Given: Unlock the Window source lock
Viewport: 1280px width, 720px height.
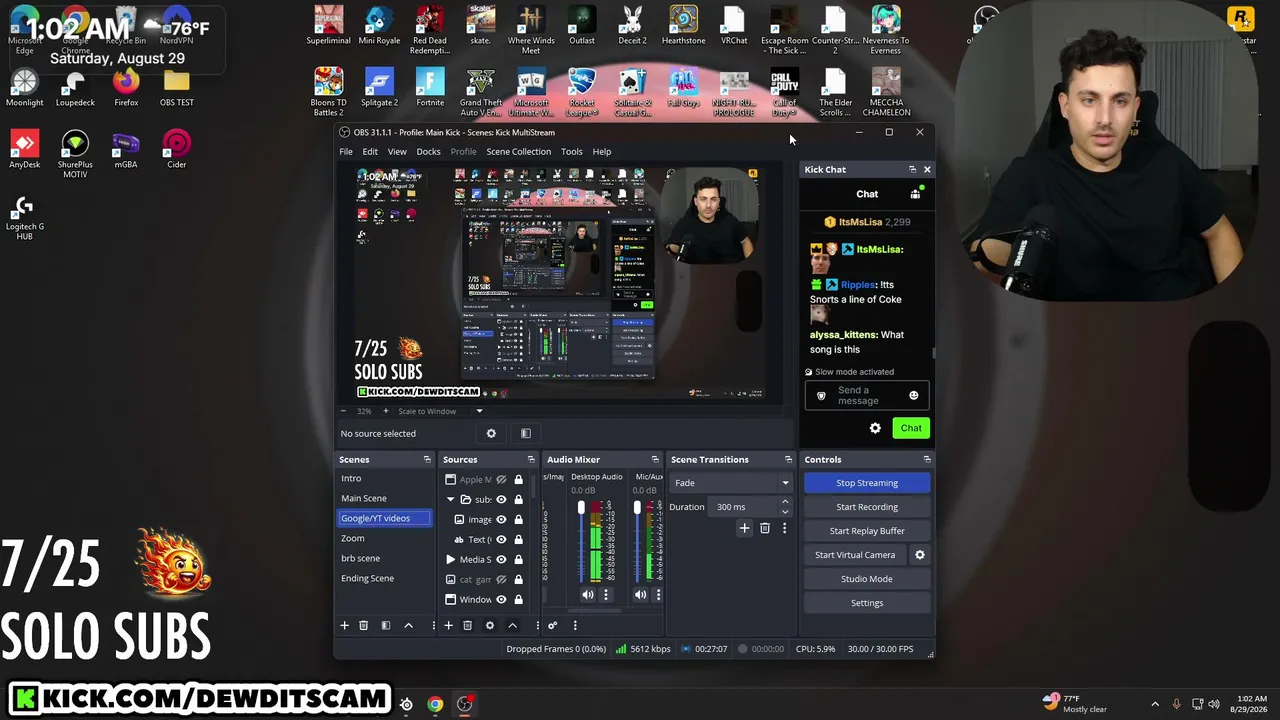Looking at the screenshot, I should pos(518,600).
